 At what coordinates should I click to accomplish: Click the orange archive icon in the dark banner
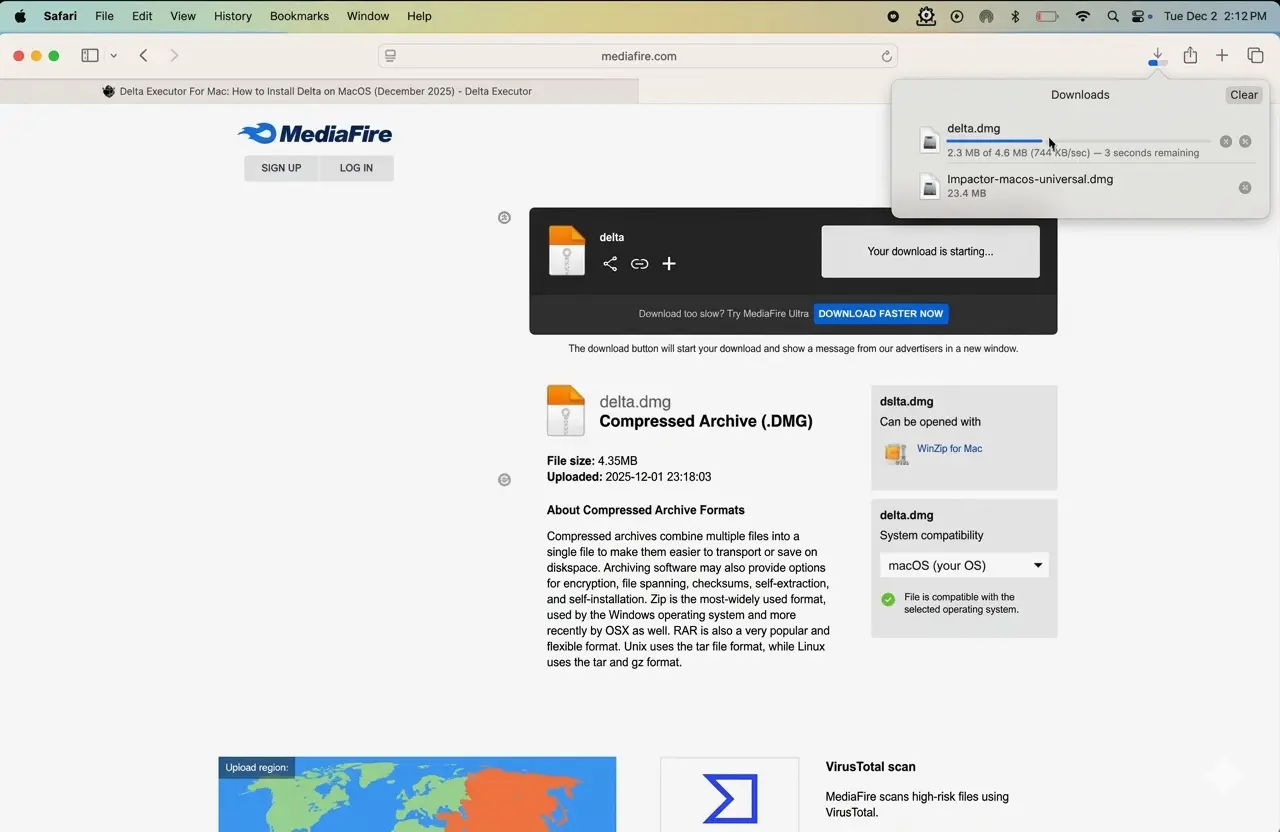coord(567,250)
